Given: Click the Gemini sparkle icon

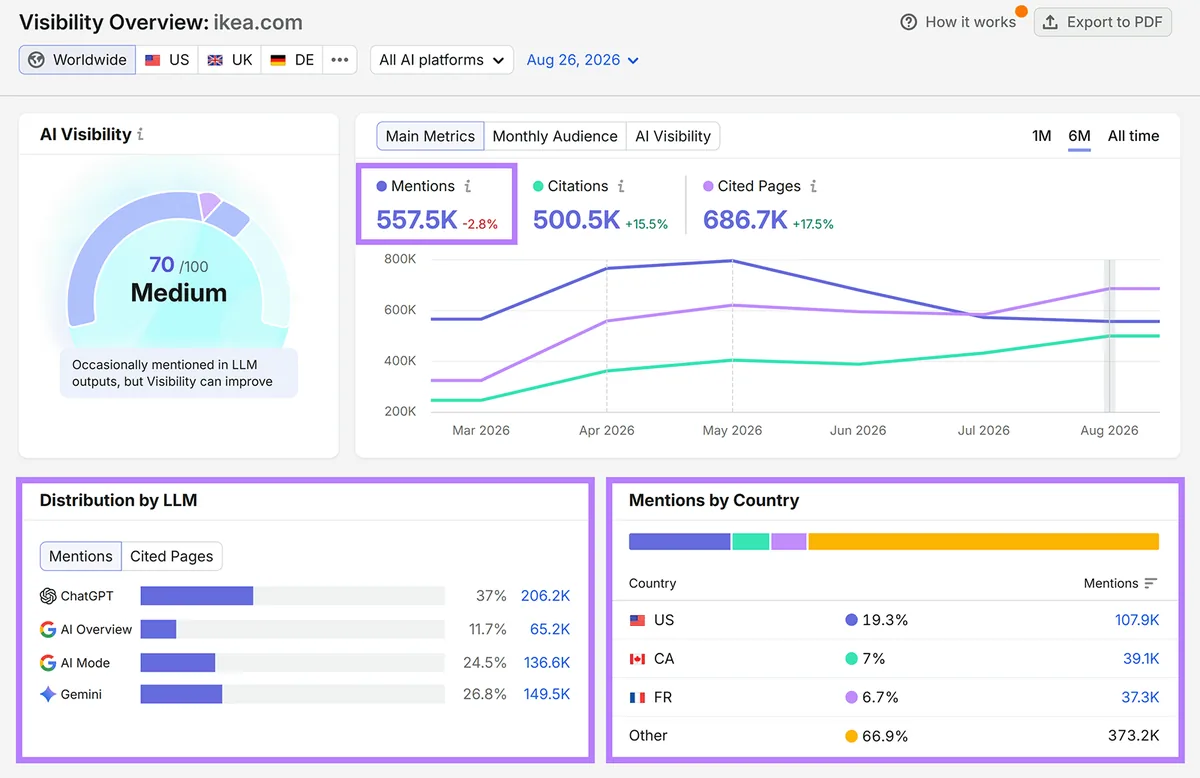Looking at the screenshot, I should click(48, 694).
